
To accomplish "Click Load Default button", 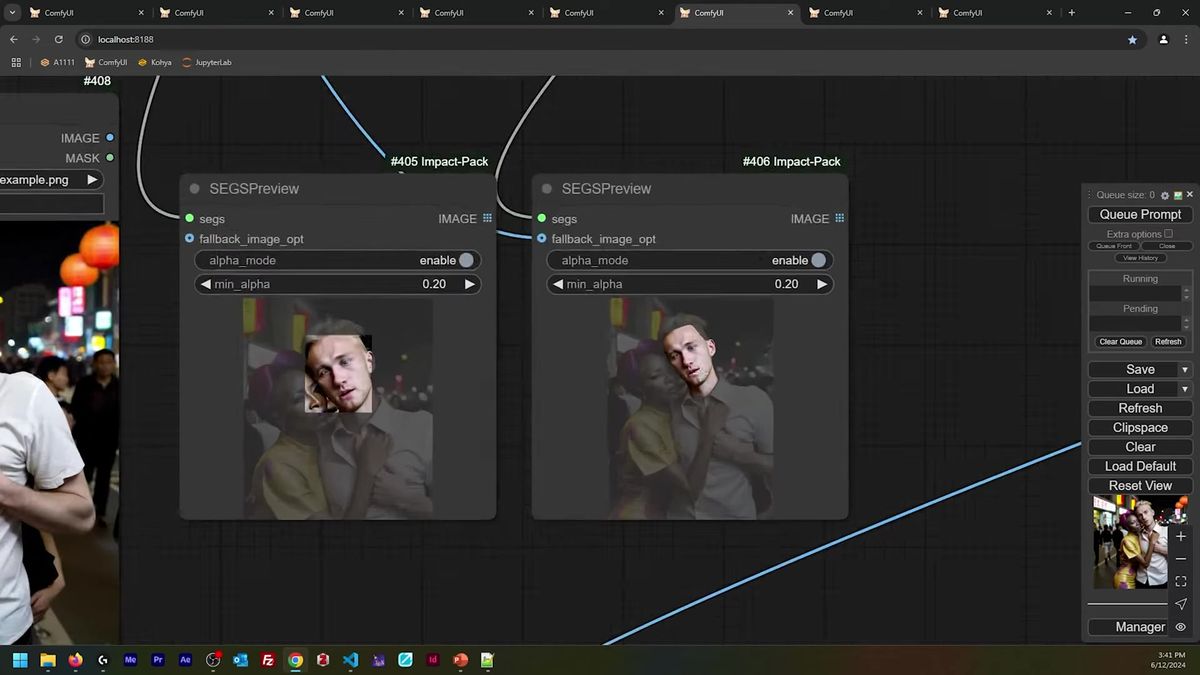I will pyautogui.click(x=1140, y=466).
